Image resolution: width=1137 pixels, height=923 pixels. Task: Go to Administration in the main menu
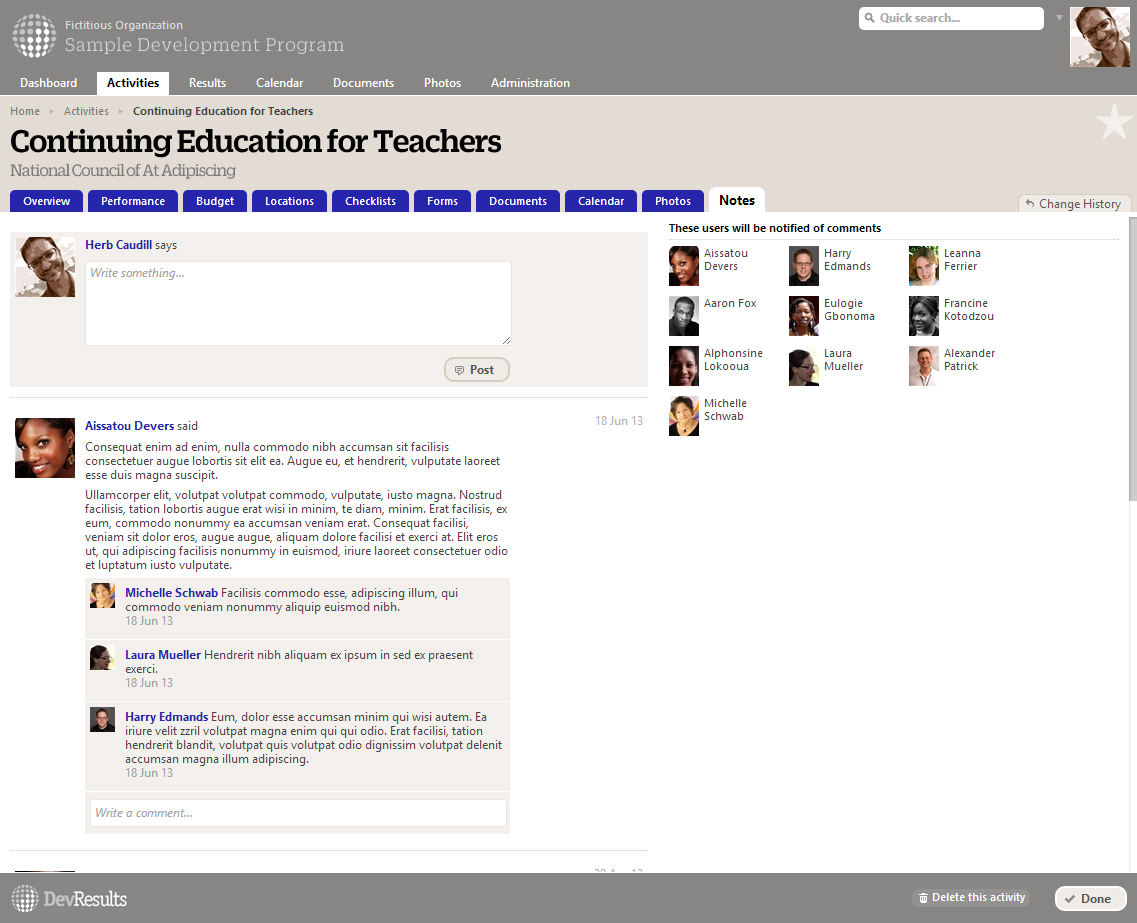pos(530,83)
